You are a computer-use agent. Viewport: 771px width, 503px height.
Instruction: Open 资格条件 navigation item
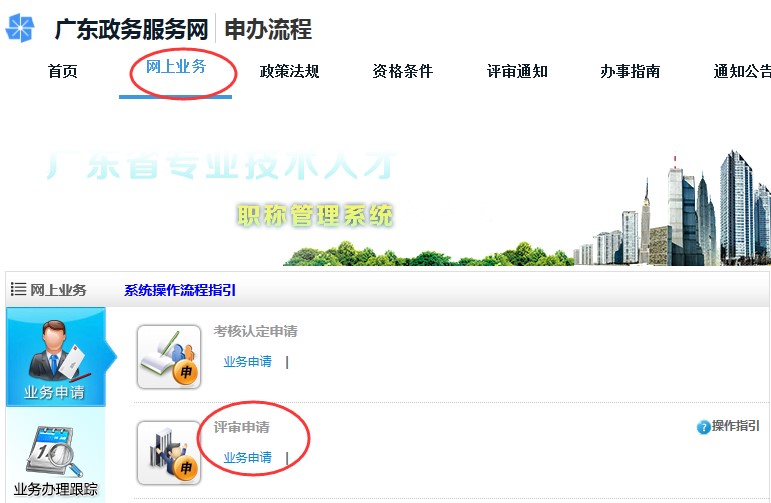pyautogui.click(x=403, y=71)
